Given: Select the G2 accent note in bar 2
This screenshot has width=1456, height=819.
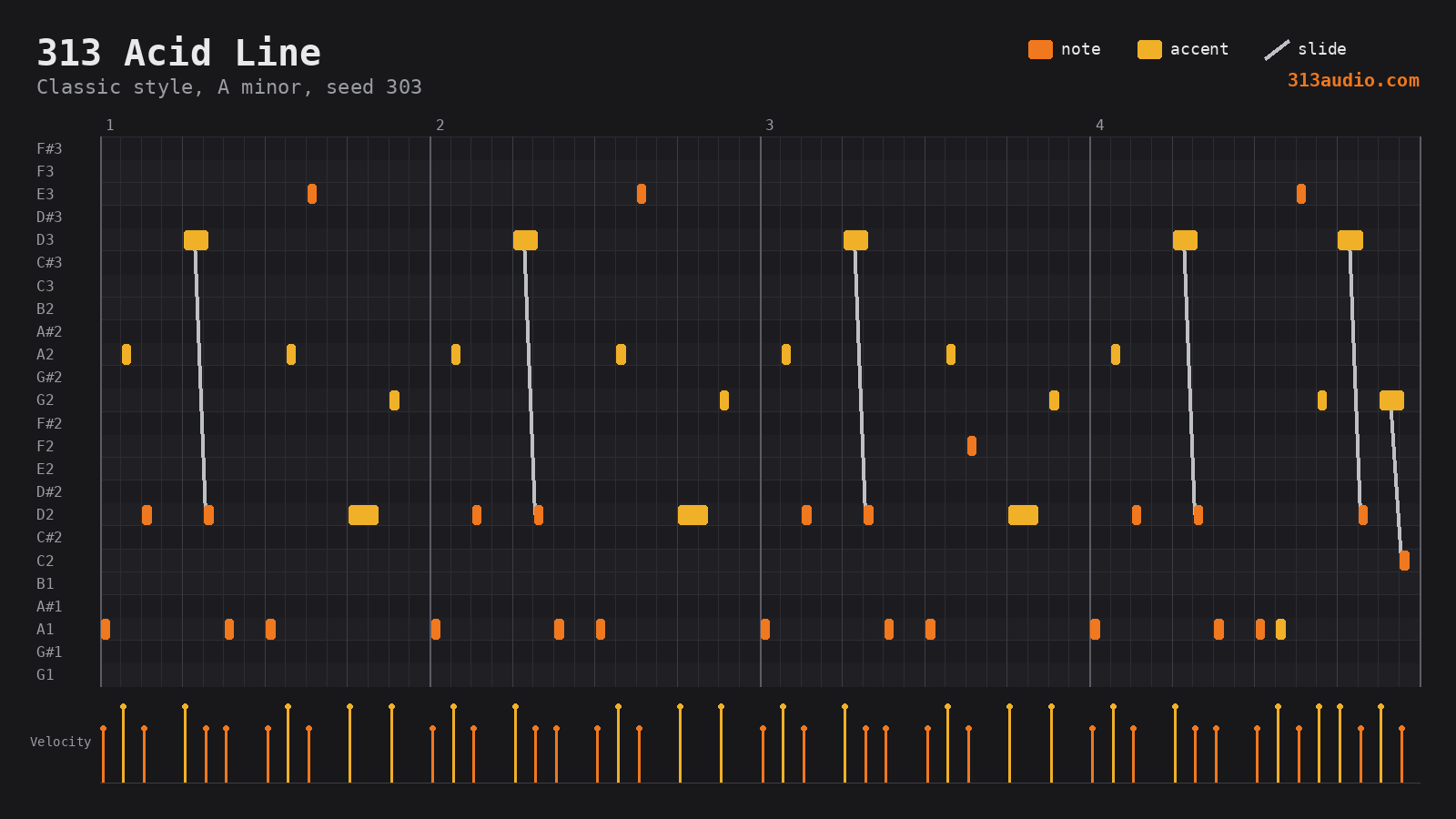Looking at the screenshot, I should pos(724,400).
